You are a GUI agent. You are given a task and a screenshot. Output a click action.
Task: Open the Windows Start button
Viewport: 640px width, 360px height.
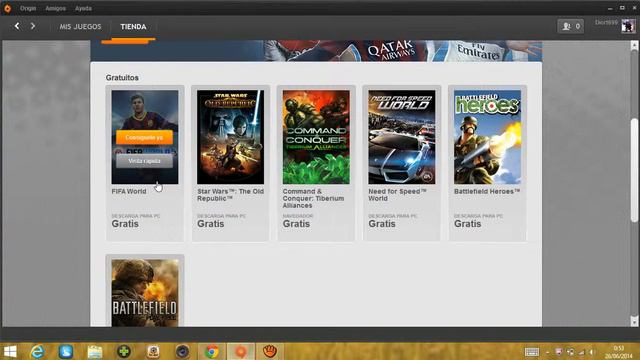10,351
